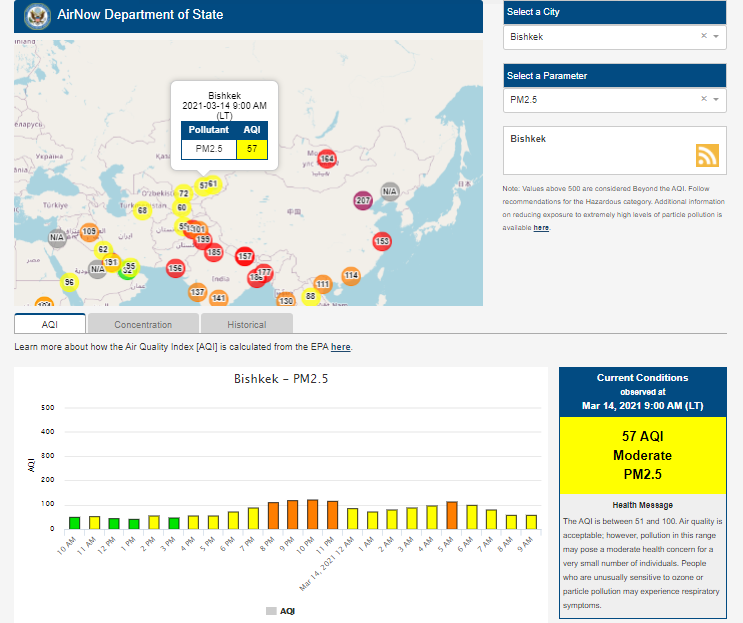Image resolution: width=743 pixels, height=623 pixels.
Task: Select the AQI tab
Action: click(x=50, y=324)
